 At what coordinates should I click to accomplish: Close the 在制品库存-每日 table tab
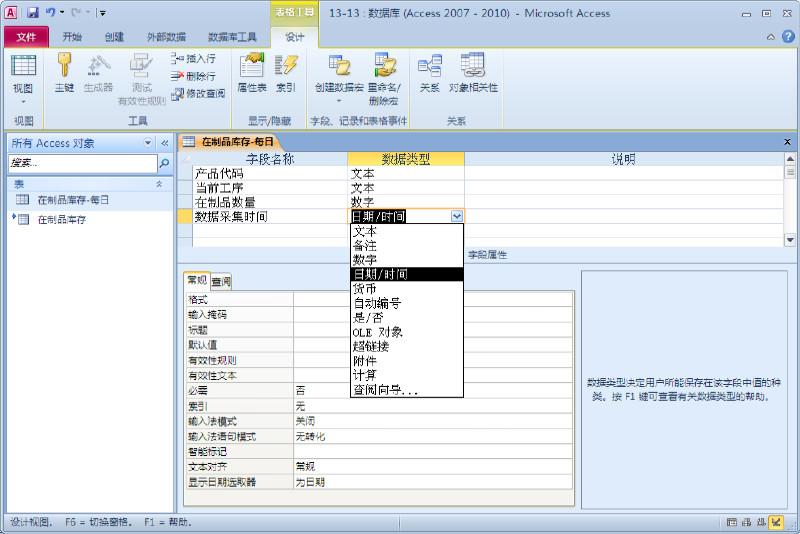click(787, 142)
